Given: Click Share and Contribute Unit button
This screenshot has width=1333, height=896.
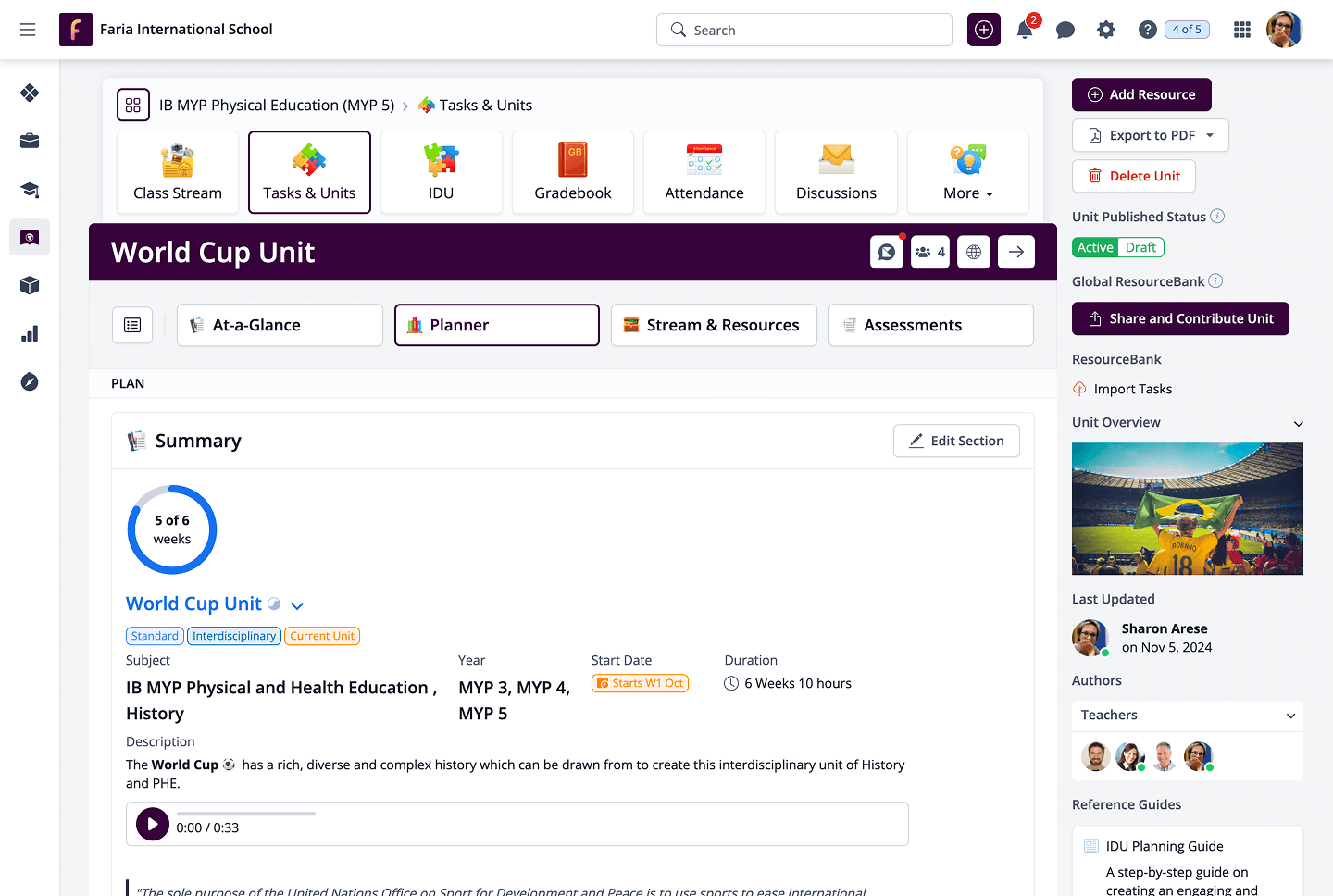Looking at the screenshot, I should (x=1180, y=318).
